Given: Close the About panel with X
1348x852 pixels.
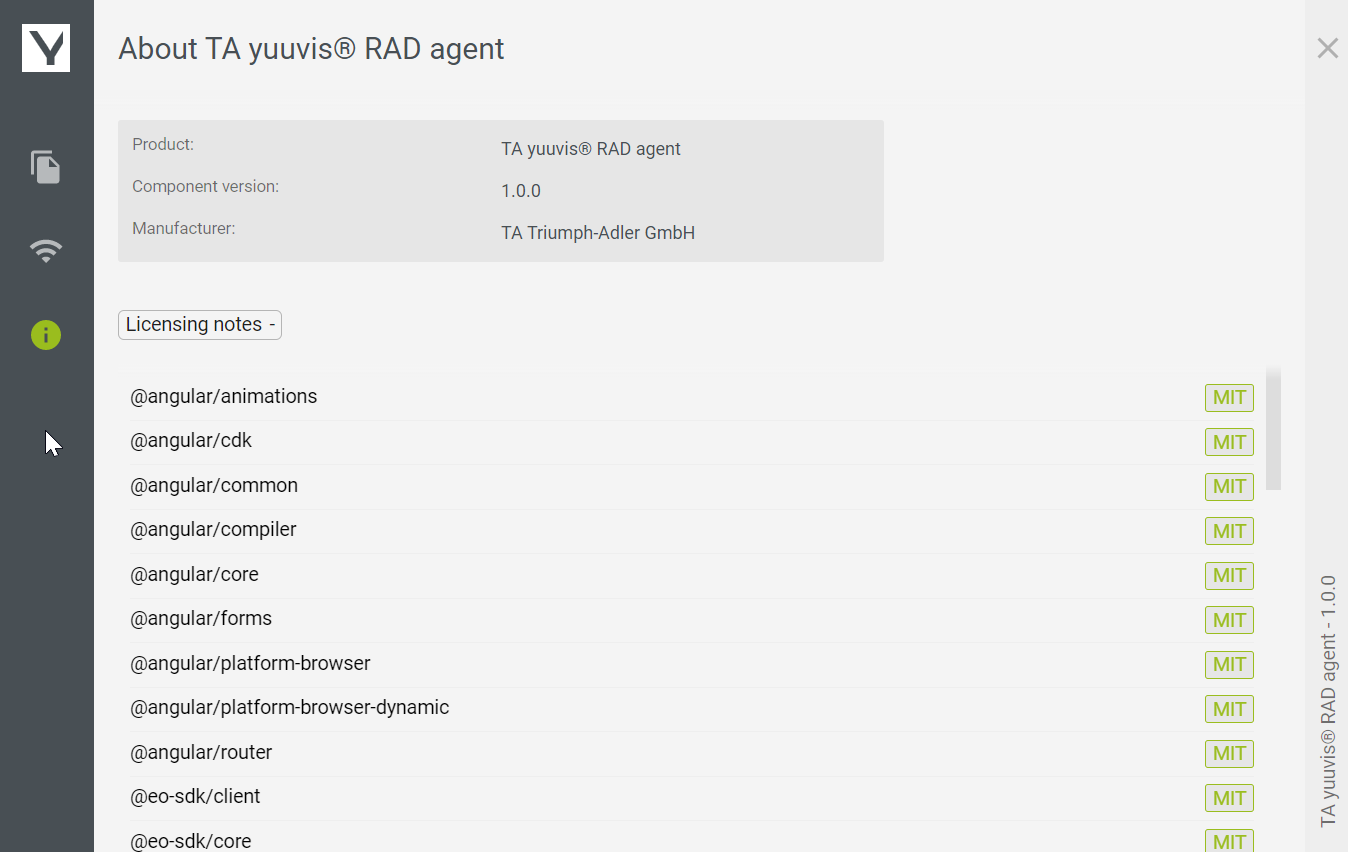Looking at the screenshot, I should click(1327, 48).
